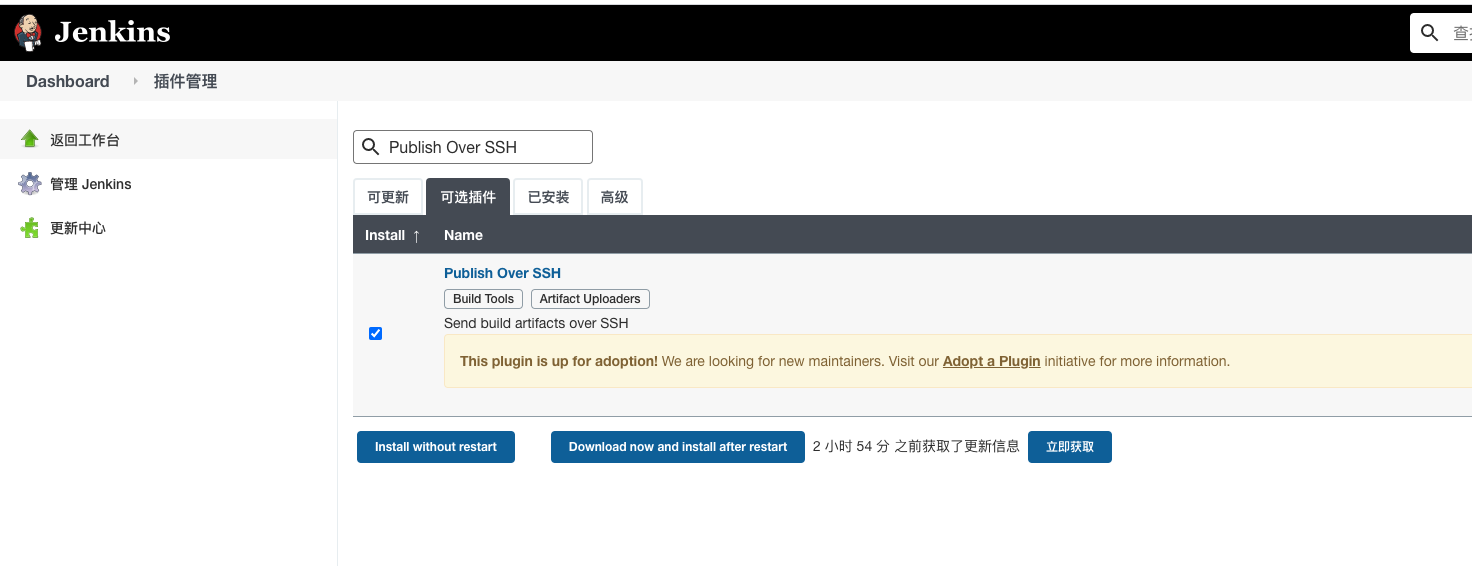The height and width of the screenshot is (566, 1472).
Task: Click the gear icon for 管理 Jenkins
Action: tap(30, 184)
